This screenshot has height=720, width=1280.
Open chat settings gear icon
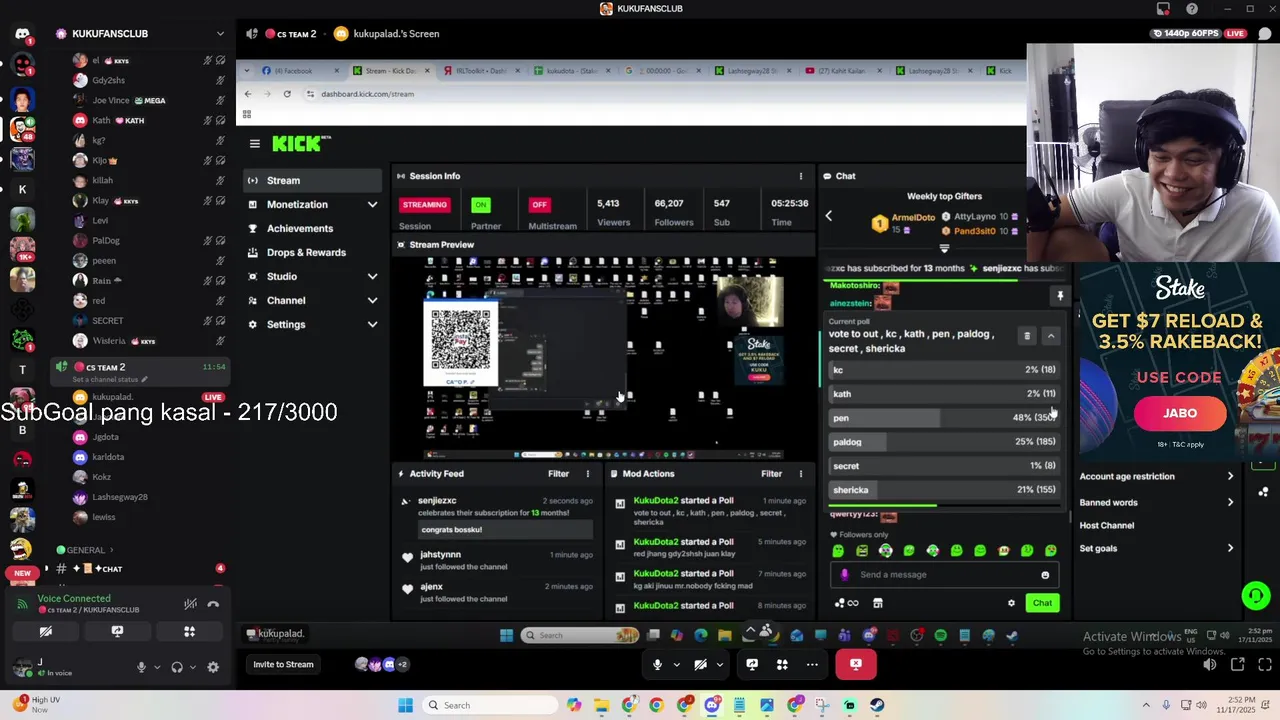click(1011, 603)
